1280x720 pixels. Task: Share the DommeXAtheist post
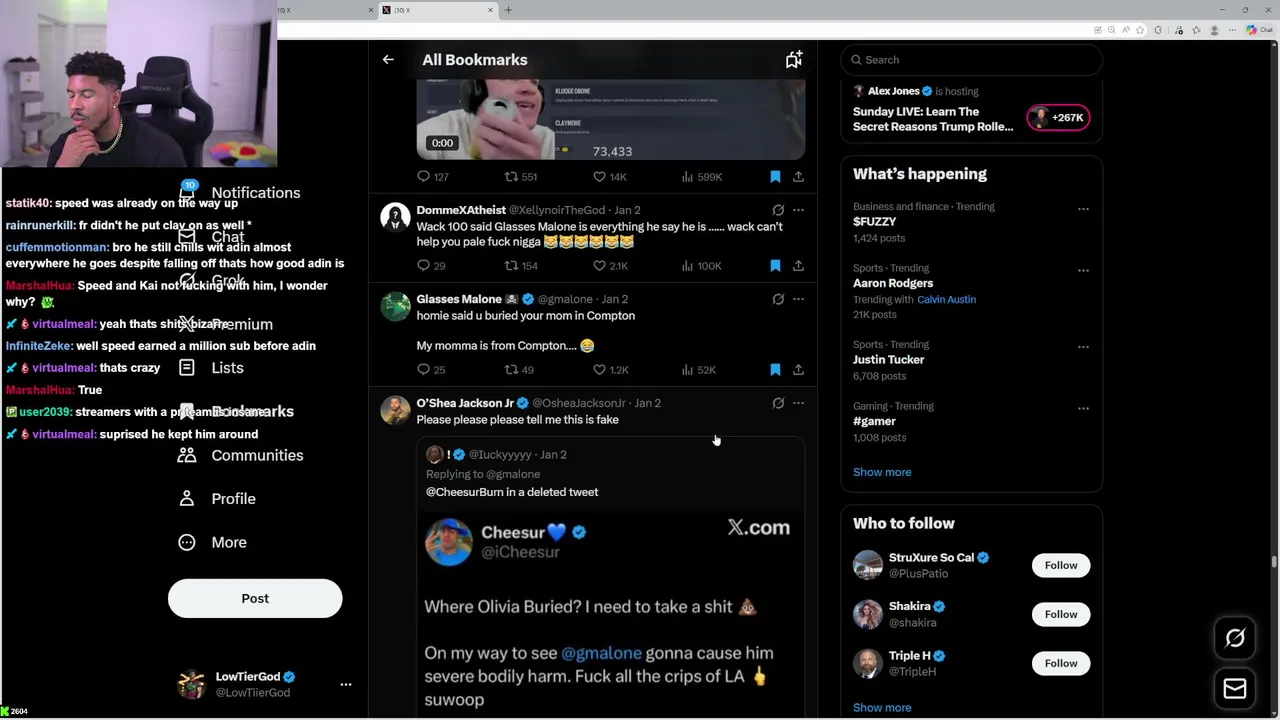coord(798,266)
